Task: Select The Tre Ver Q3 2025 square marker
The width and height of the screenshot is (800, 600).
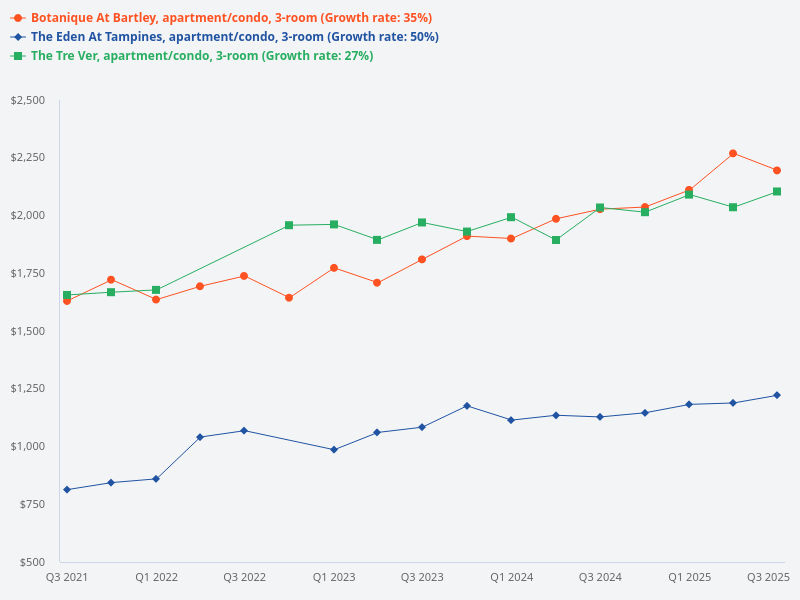Action: tap(777, 191)
